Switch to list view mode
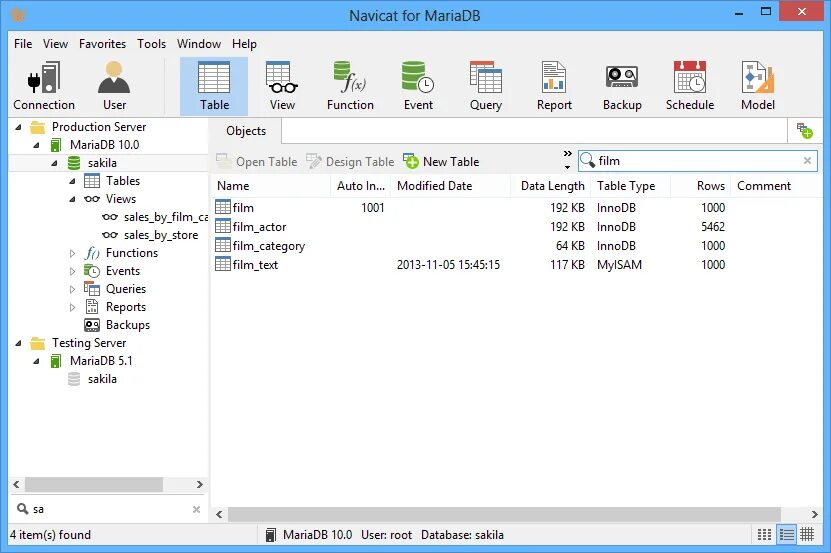Image resolution: width=831 pixels, height=553 pixels. pyautogui.click(x=786, y=534)
